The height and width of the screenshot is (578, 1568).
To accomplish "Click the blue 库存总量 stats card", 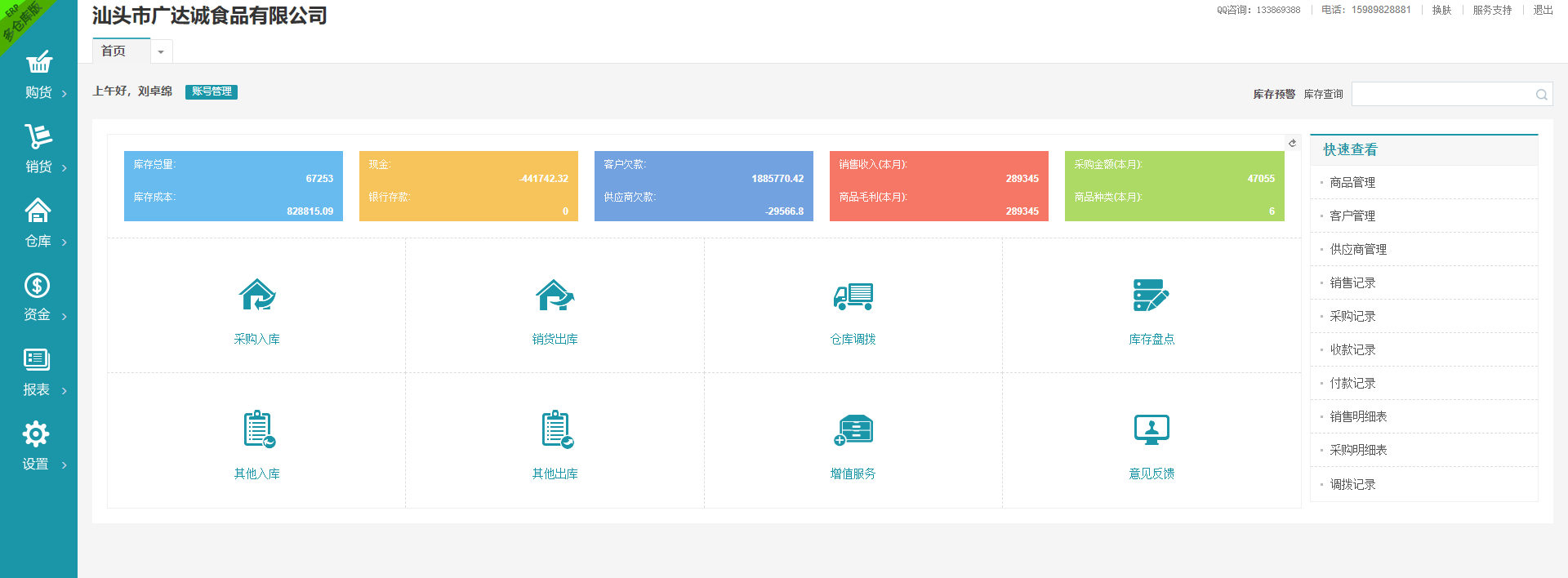I will click(x=234, y=186).
